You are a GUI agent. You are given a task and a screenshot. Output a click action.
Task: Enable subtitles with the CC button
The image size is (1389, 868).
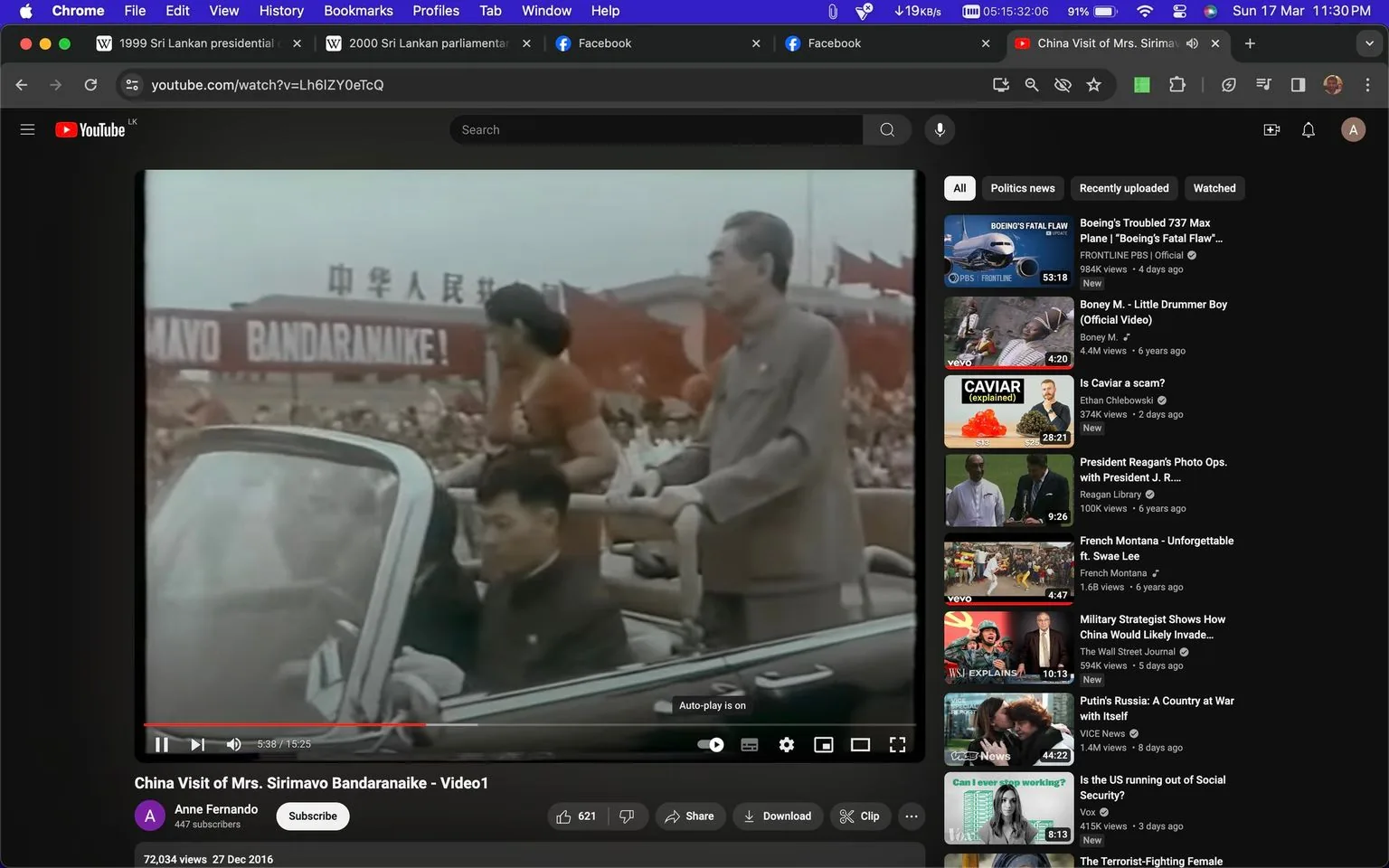click(x=749, y=743)
